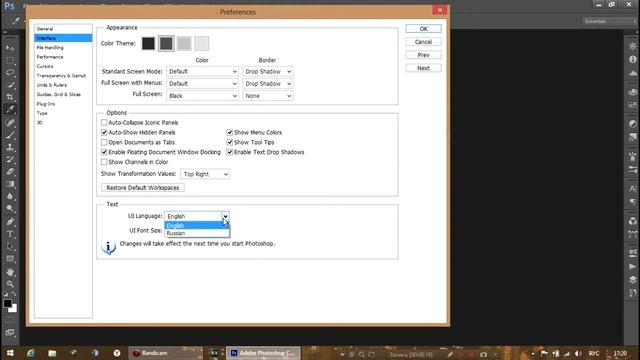
Task: Select the Clone Stamp tool
Action: [x=10, y=147]
